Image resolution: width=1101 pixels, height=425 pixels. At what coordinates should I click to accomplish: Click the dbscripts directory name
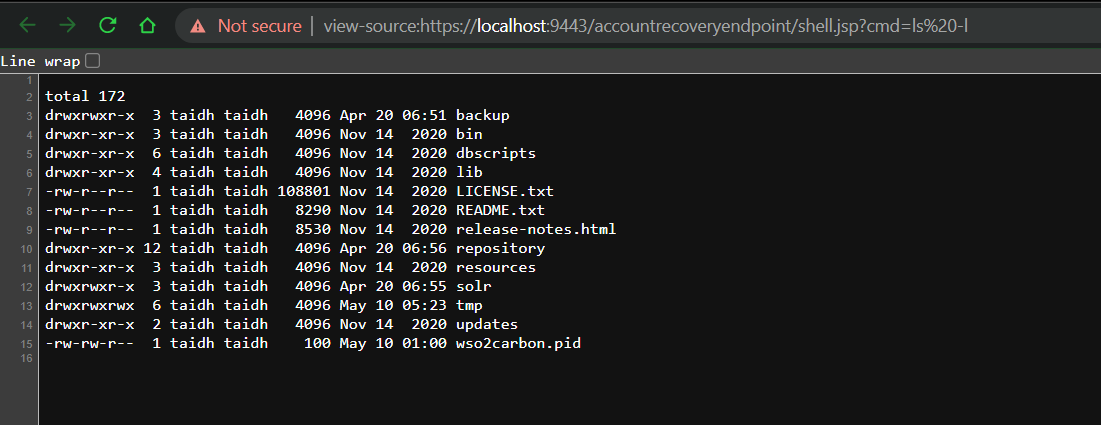coord(496,153)
